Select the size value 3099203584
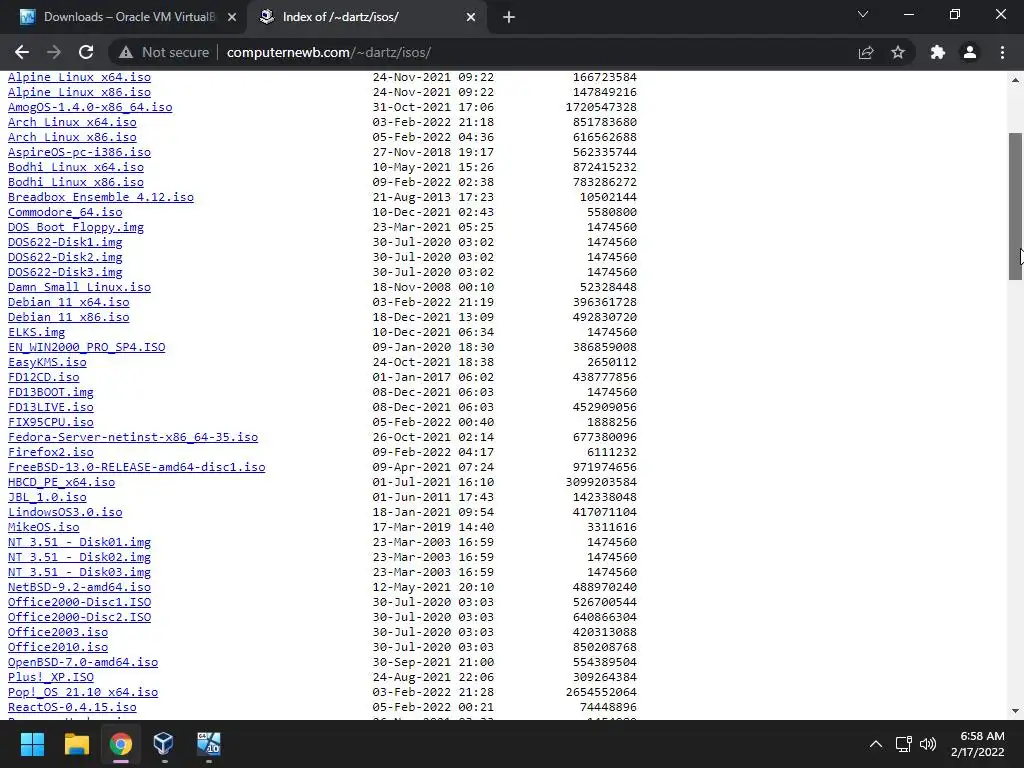1024x768 pixels. (x=601, y=483)
